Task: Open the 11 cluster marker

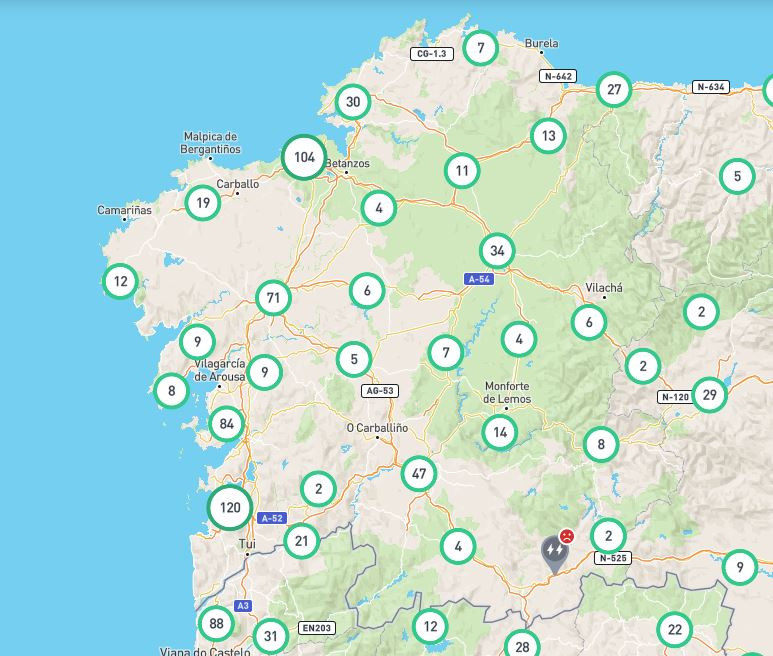Action: [462, 171]
